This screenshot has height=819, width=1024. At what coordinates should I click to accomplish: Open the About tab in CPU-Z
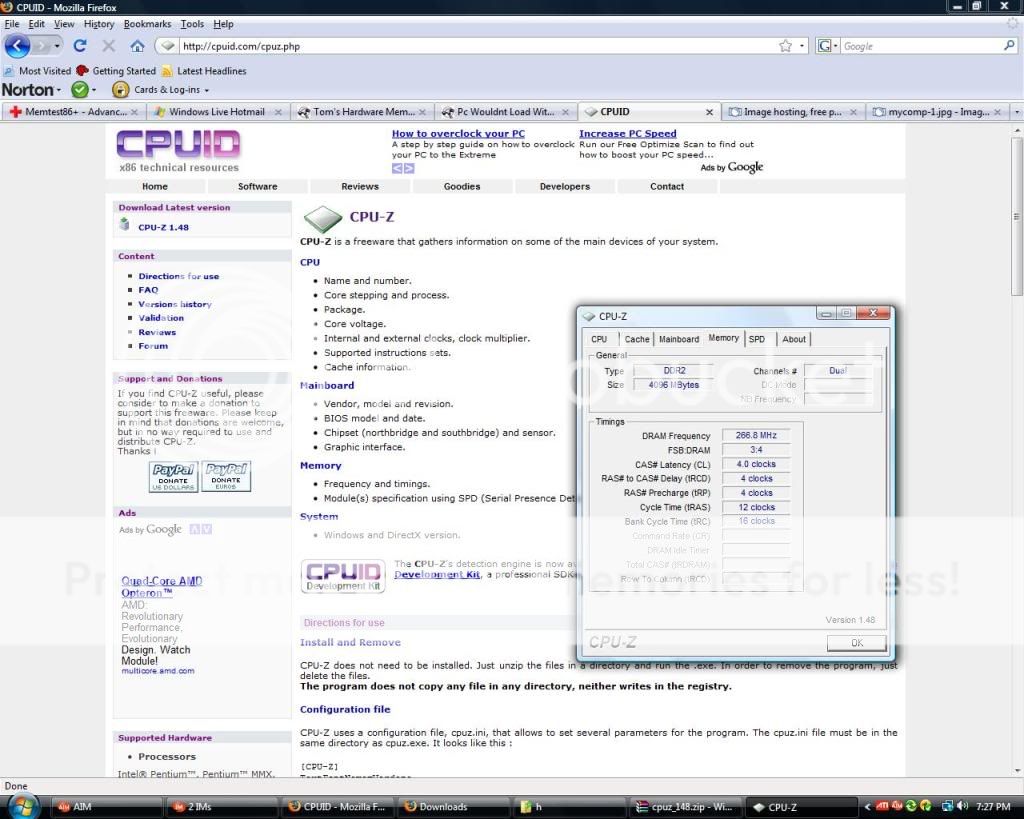click(793, 339)
